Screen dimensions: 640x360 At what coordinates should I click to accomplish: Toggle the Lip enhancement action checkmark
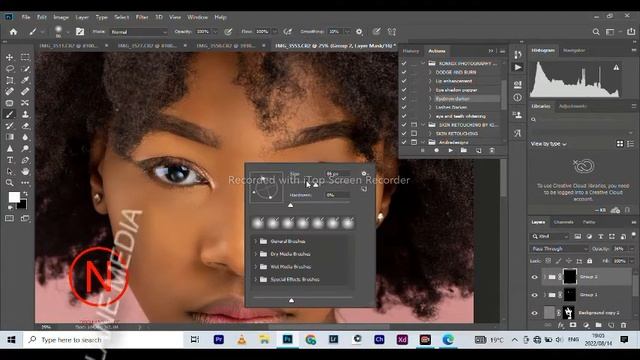404,81
